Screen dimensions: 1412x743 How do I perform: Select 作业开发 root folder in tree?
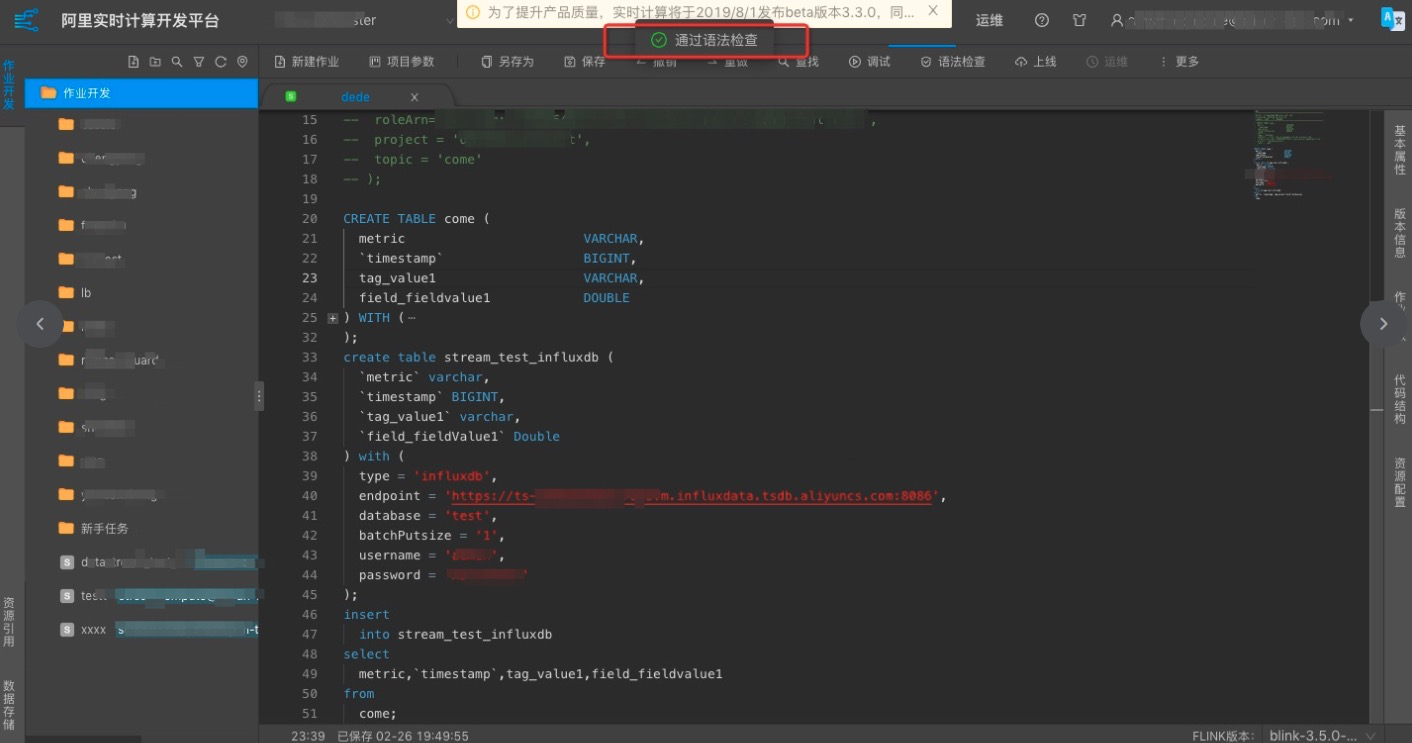(x=141, y=93)
